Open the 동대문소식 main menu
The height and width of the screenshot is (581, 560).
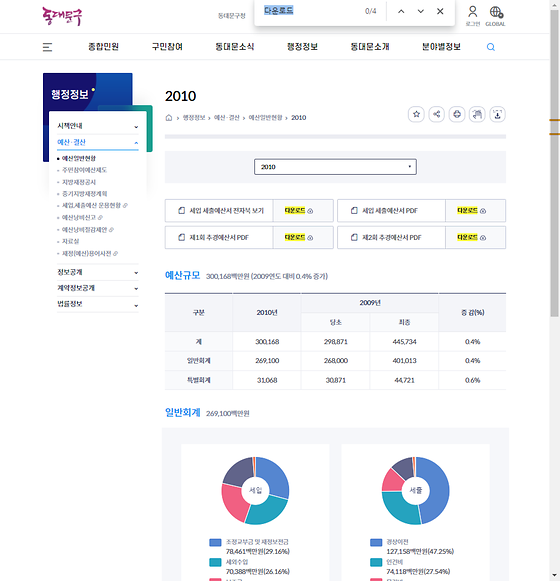pos(235,47)
